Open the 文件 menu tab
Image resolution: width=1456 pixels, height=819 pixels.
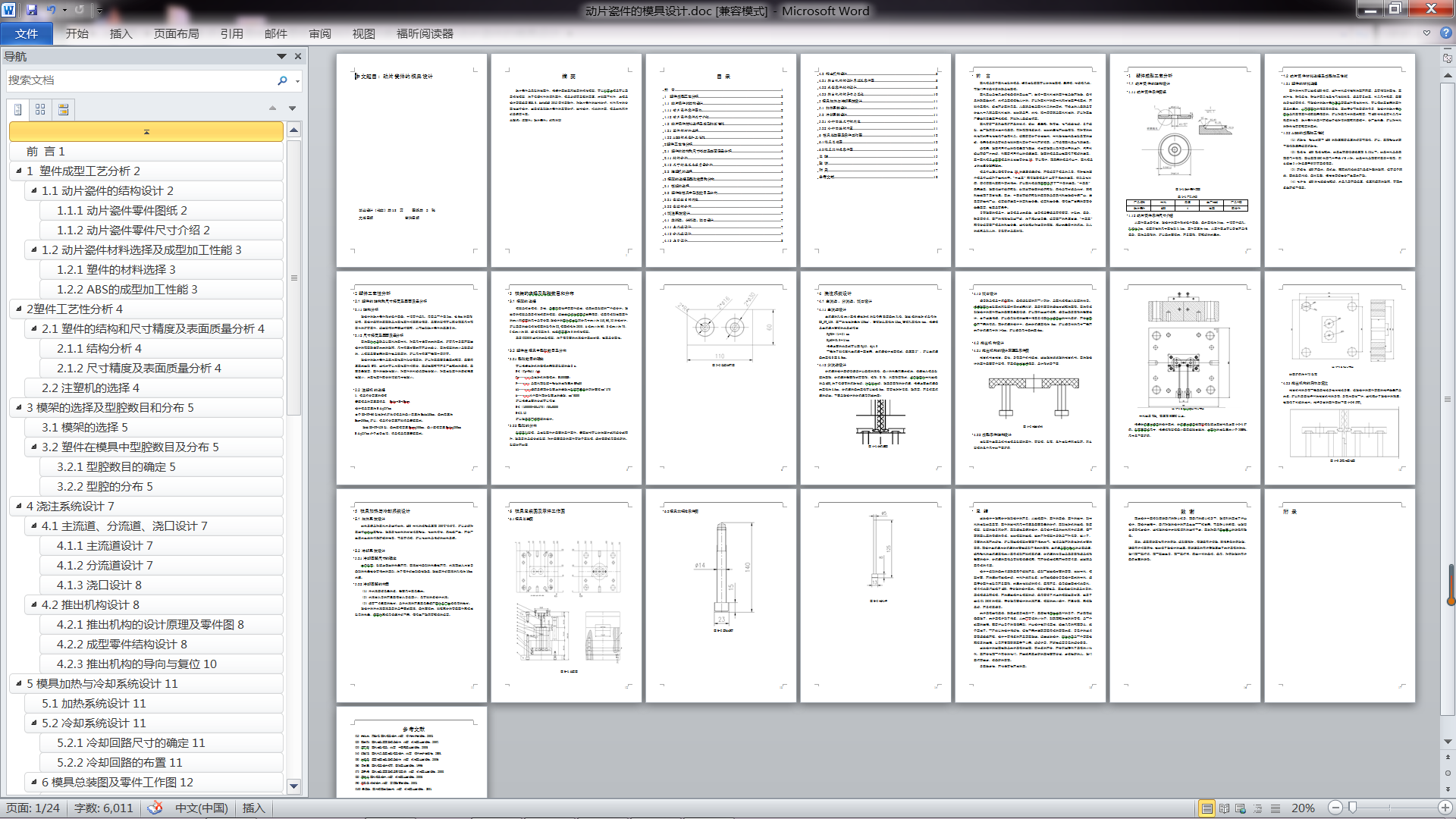click(27, 34)
